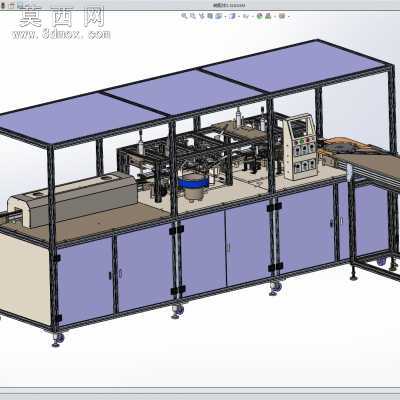Click the View Settings monitor icon
The width and height of the screenshot is (400, 400).
coord(282,16)
